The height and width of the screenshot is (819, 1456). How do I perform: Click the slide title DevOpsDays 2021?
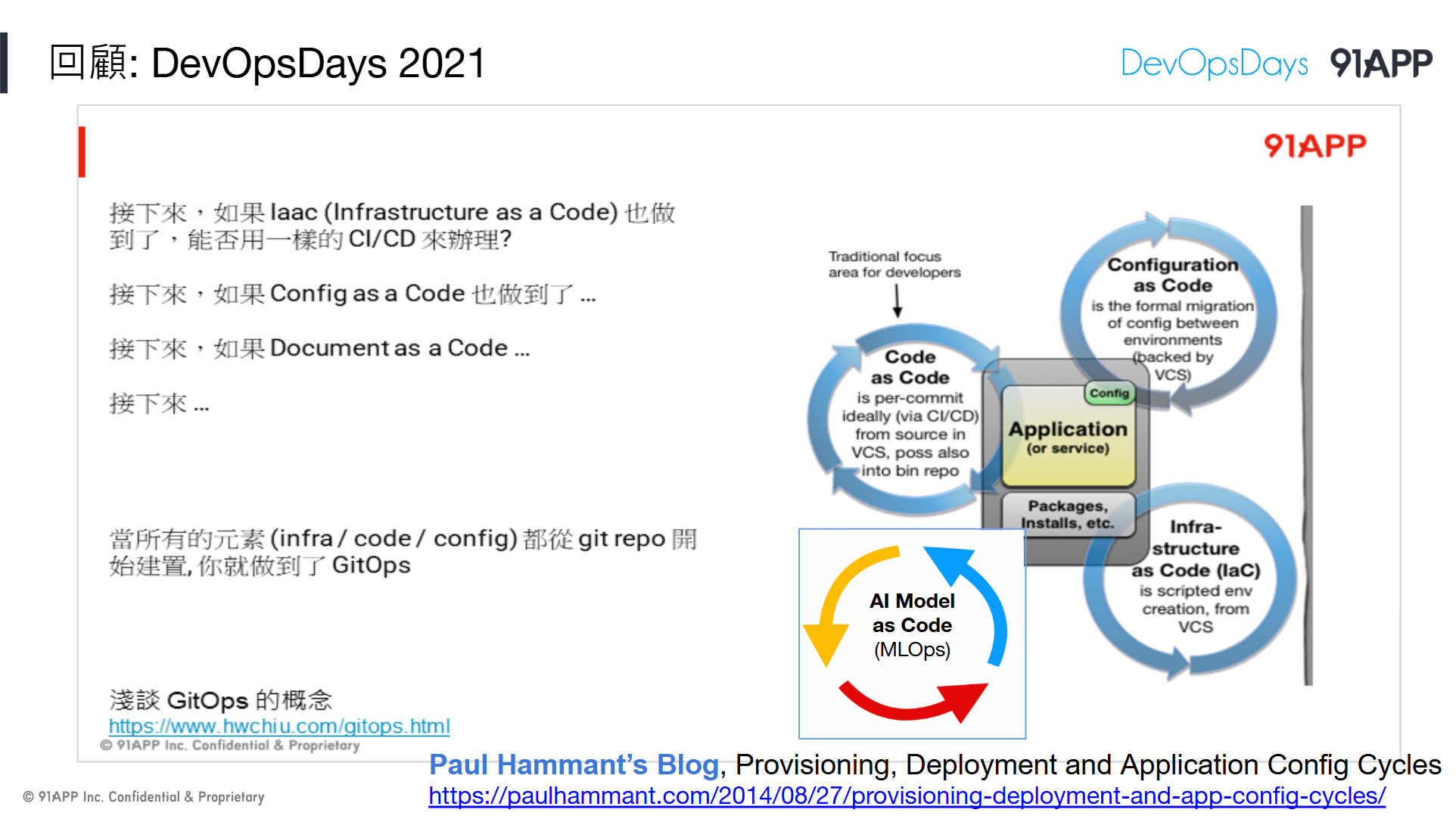pos(267,64)
